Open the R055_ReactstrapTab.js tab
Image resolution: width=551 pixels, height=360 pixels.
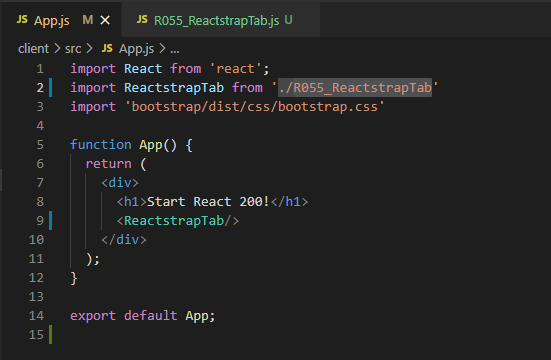pyautogui.click(x=220, y=20)
